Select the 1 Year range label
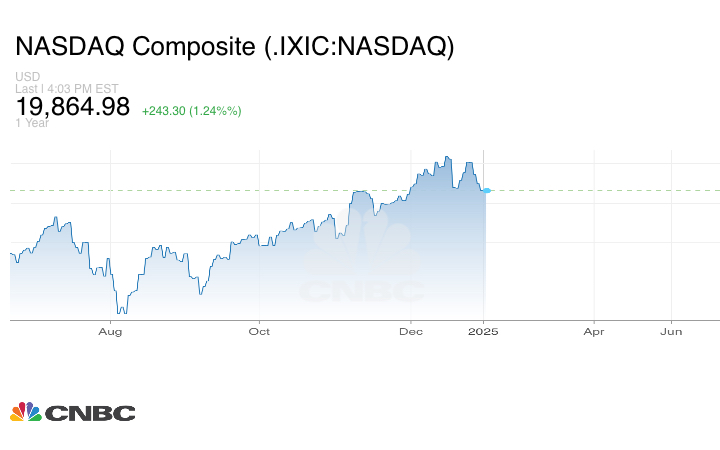This screenshot has width=720, height=450. [x=32, y=123]
